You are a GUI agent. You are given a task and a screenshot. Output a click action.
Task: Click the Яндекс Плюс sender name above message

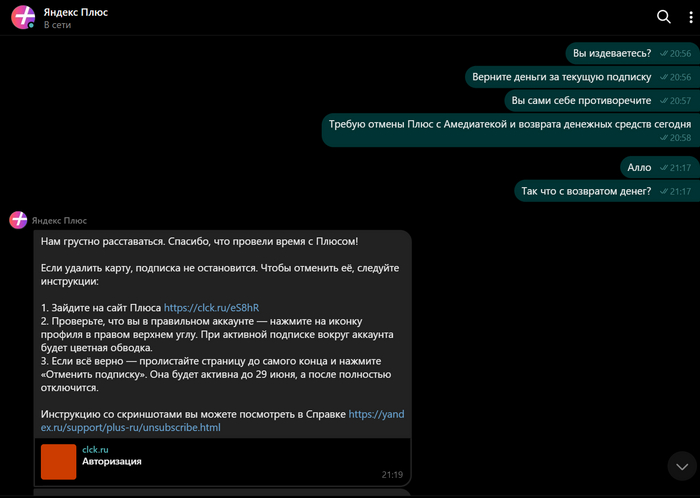(x=59, y=220)
